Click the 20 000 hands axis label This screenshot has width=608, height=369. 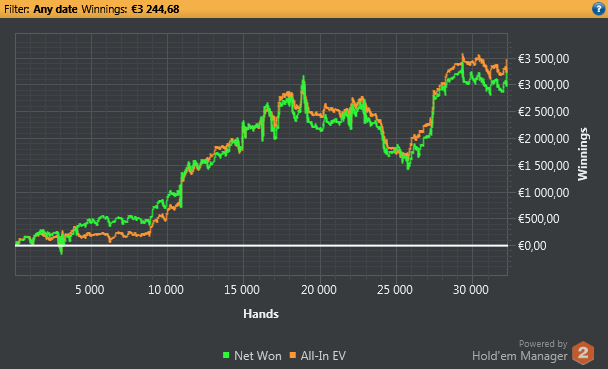[x=319, y=290]
